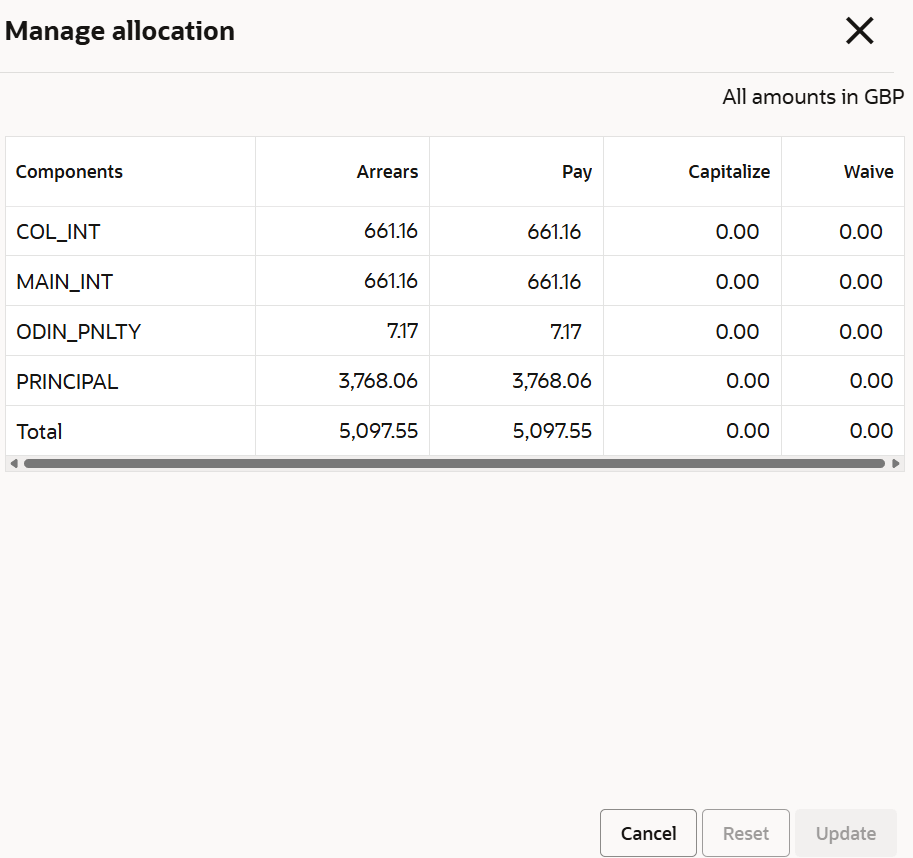Select the Capitalize column header
Viewport: 913px width, 858px height.
pos(729,172)
